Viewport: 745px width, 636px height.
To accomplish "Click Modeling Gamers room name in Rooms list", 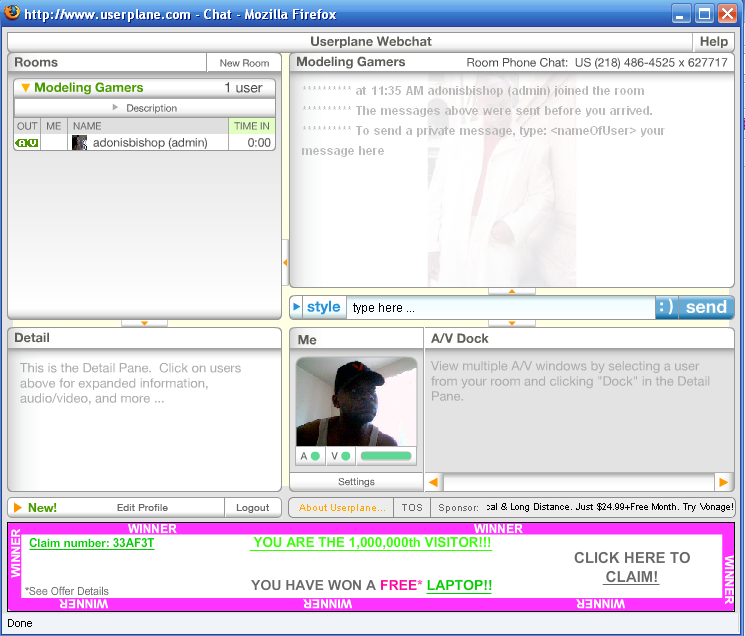I will tap(88, 87).
